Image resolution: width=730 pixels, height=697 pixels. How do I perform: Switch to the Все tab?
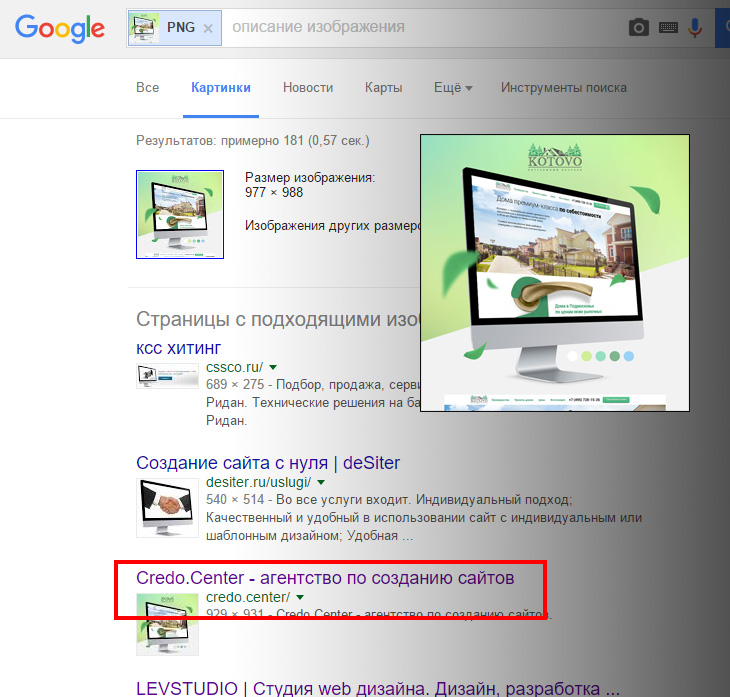tap(147, 88)
